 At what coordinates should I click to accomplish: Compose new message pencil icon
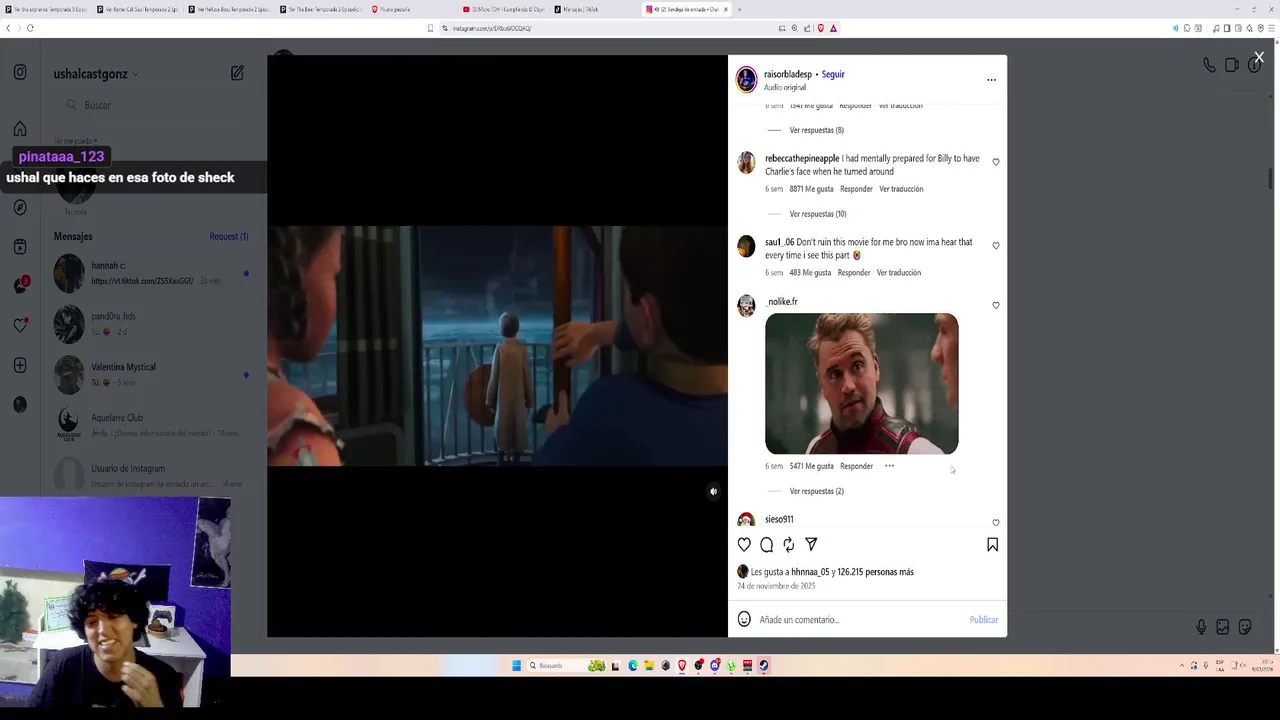tap(237, 73)
